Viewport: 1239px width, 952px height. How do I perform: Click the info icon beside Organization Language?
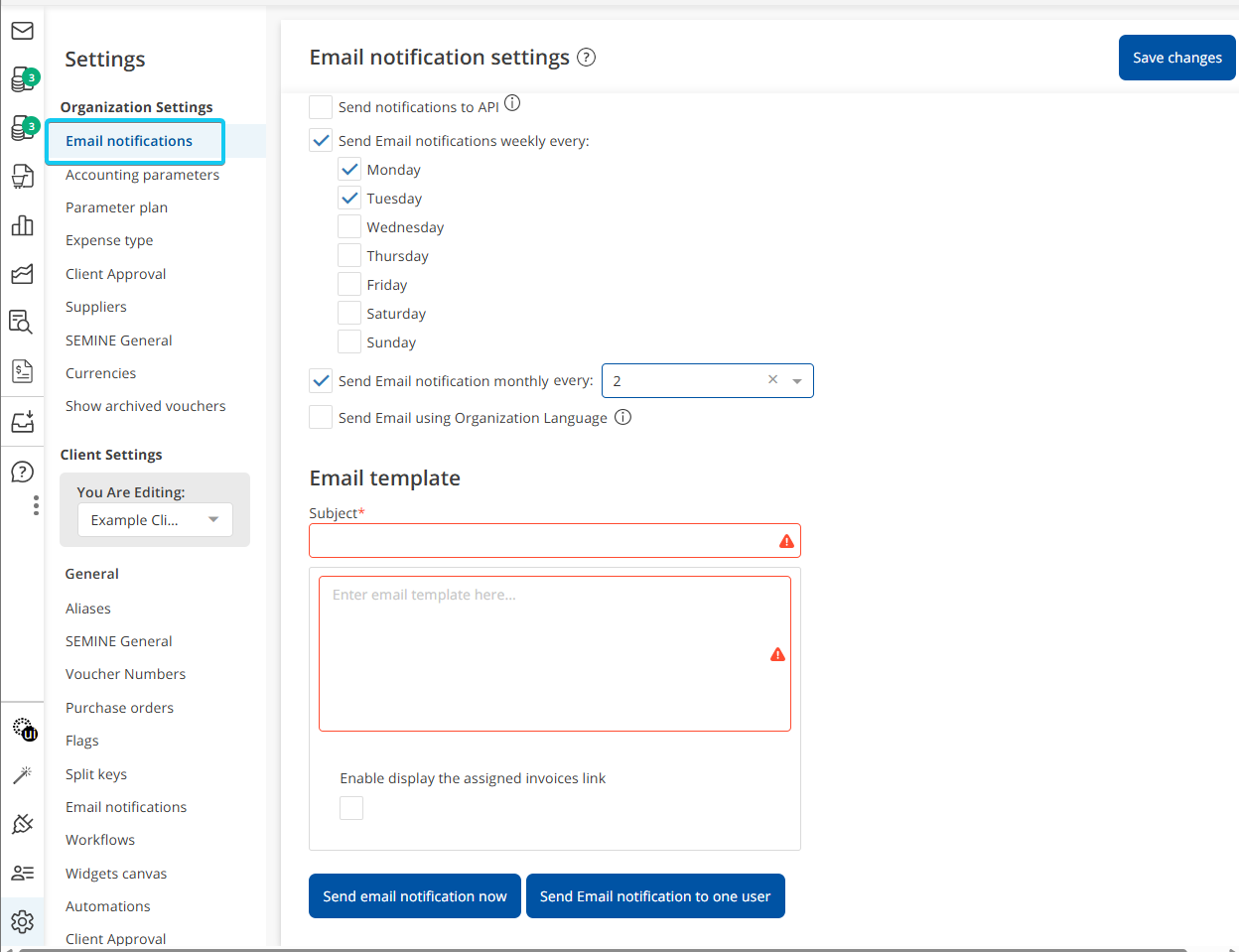click(x=622, y=417)
